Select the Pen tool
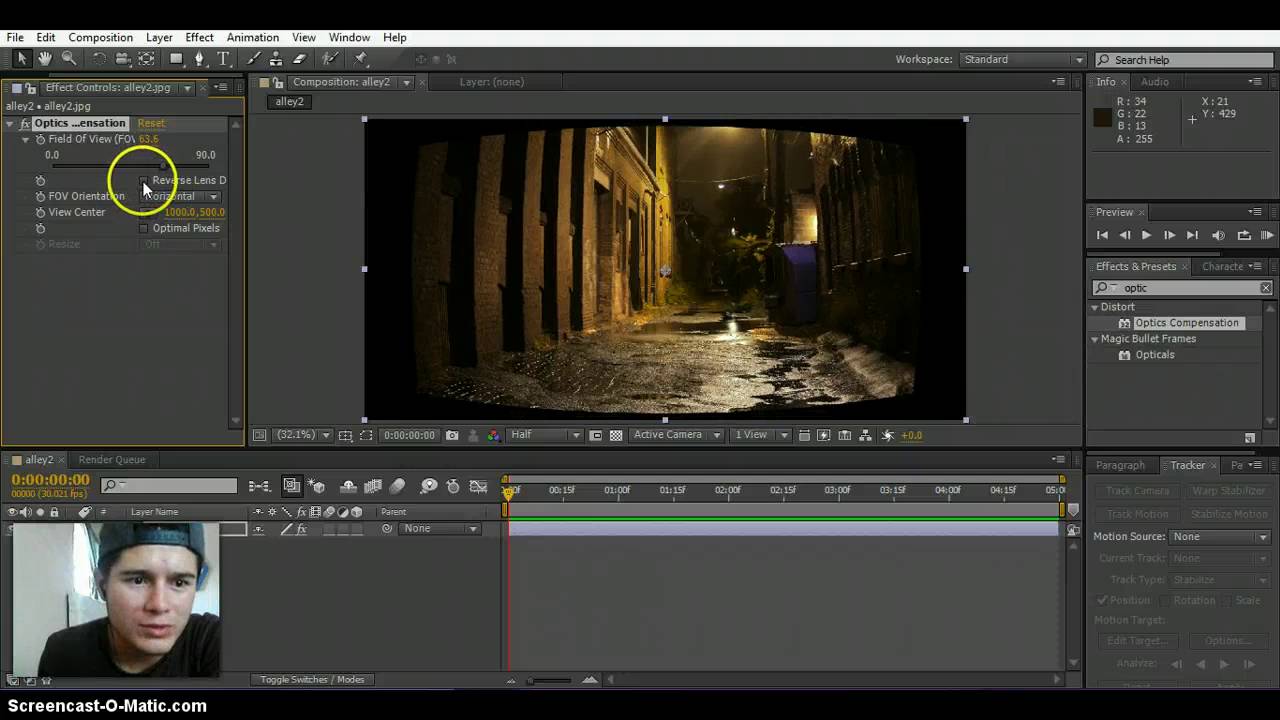The image size is (1280, 720). [x=200, y=59]
